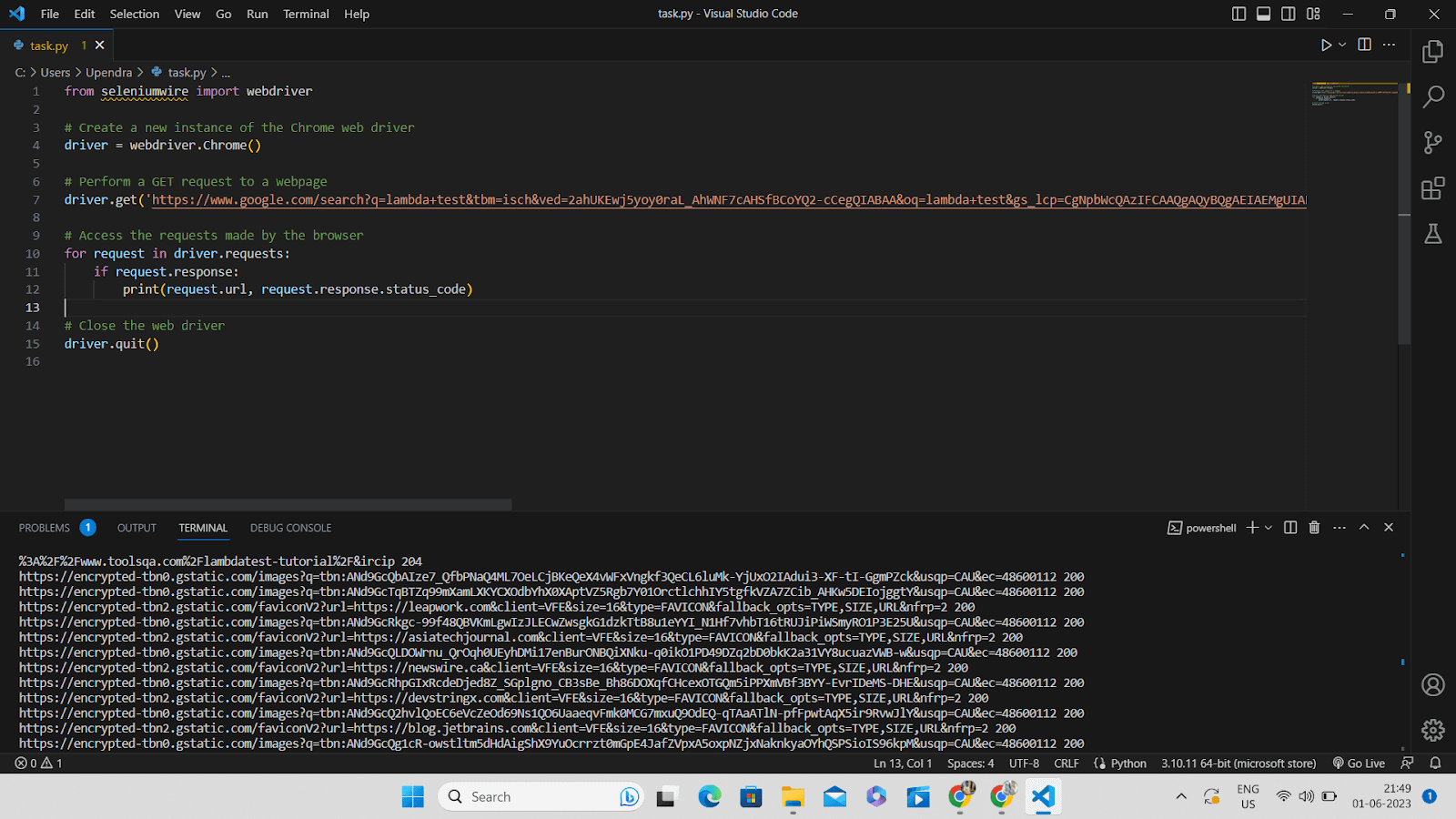Open the Search view icon

(x=1433, y=96)
